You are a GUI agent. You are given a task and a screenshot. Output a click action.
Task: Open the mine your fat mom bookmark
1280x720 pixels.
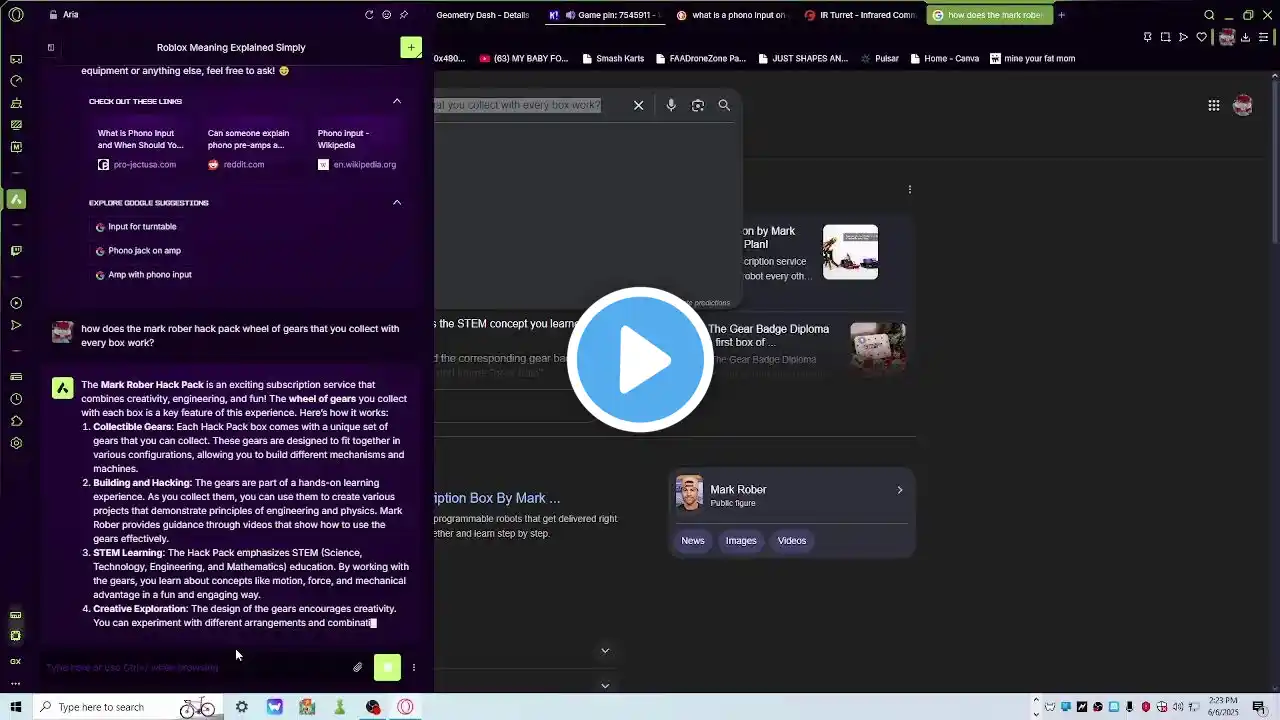(1032, 59)
